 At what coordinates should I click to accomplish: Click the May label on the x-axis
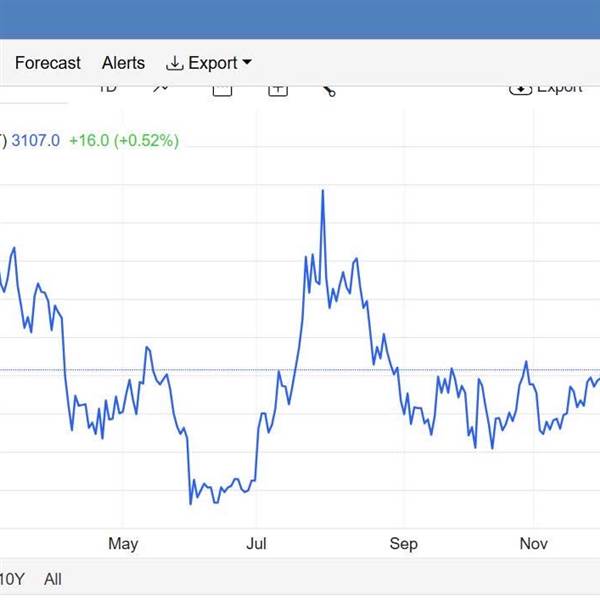point(122,544)
